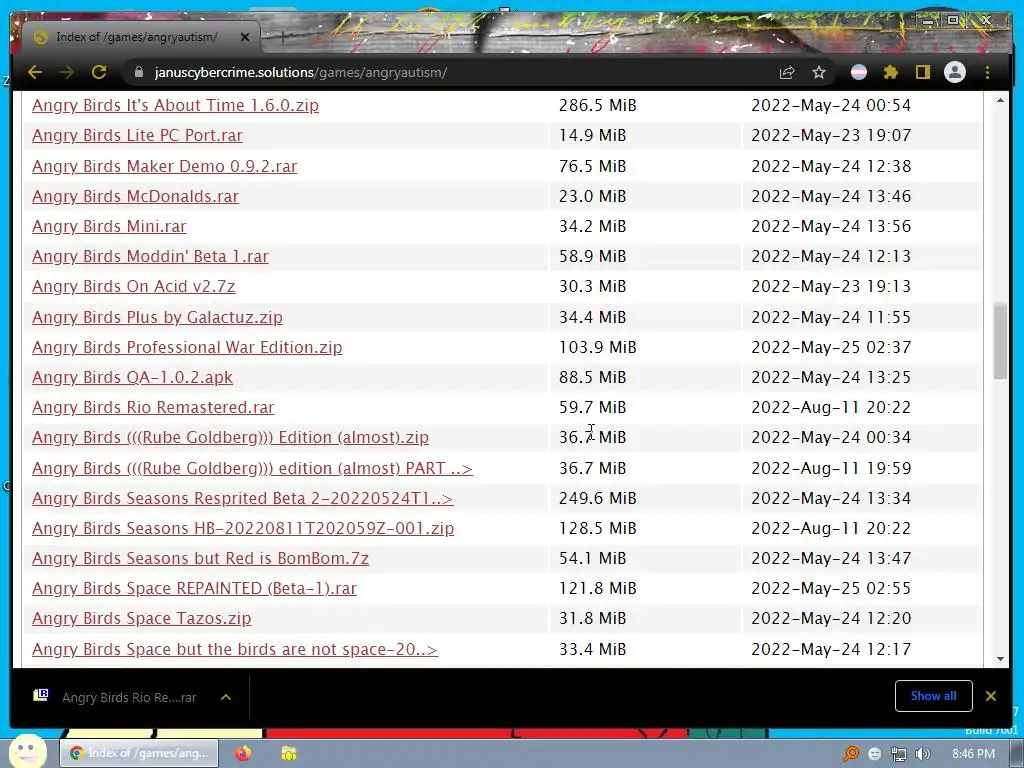The width and height of the screenshot is (1024, 768).
Task: Download Angry Birds On Acid v2.7z
Action: coord(133,286)
